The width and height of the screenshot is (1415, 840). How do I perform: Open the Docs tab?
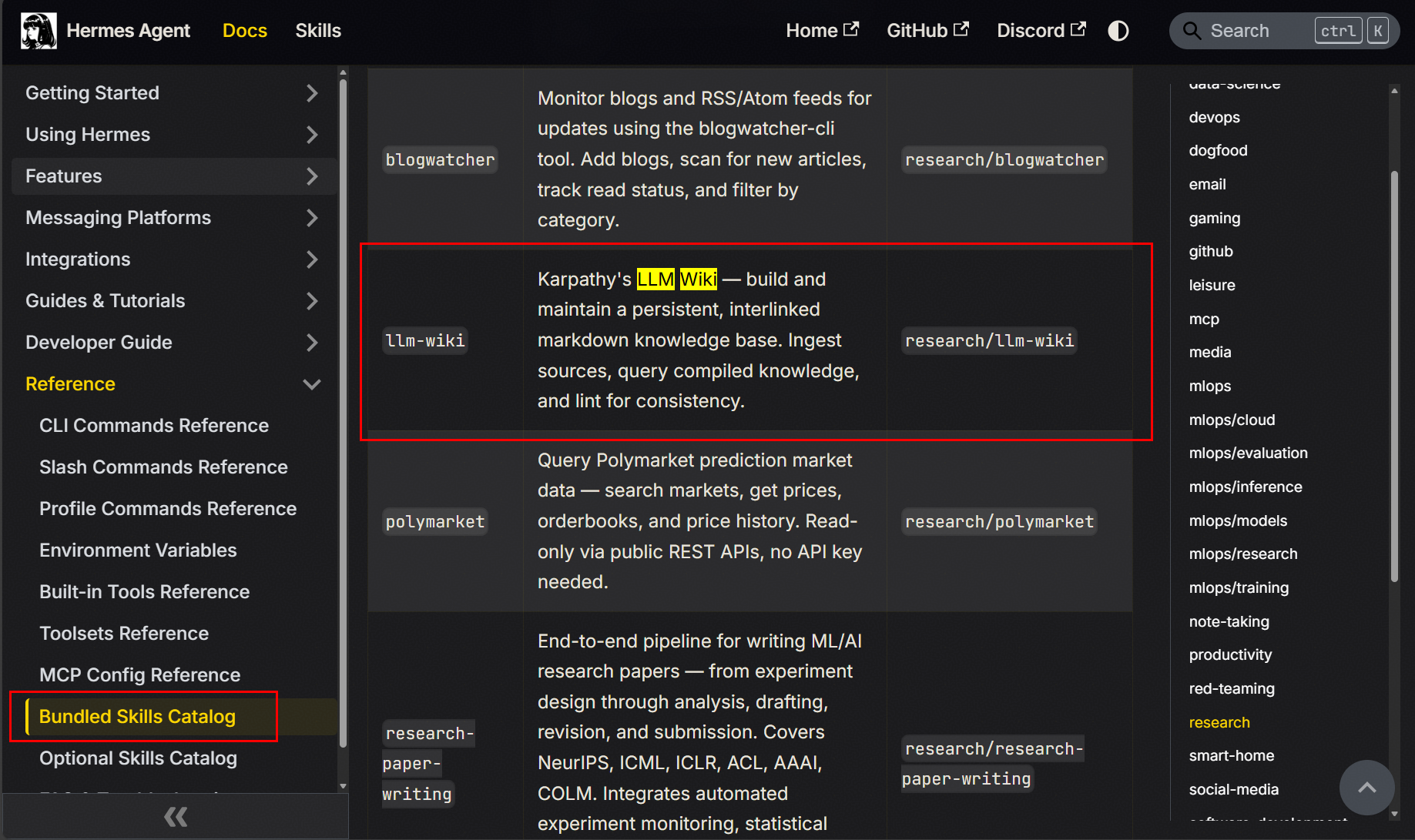[x=245, y=31]
